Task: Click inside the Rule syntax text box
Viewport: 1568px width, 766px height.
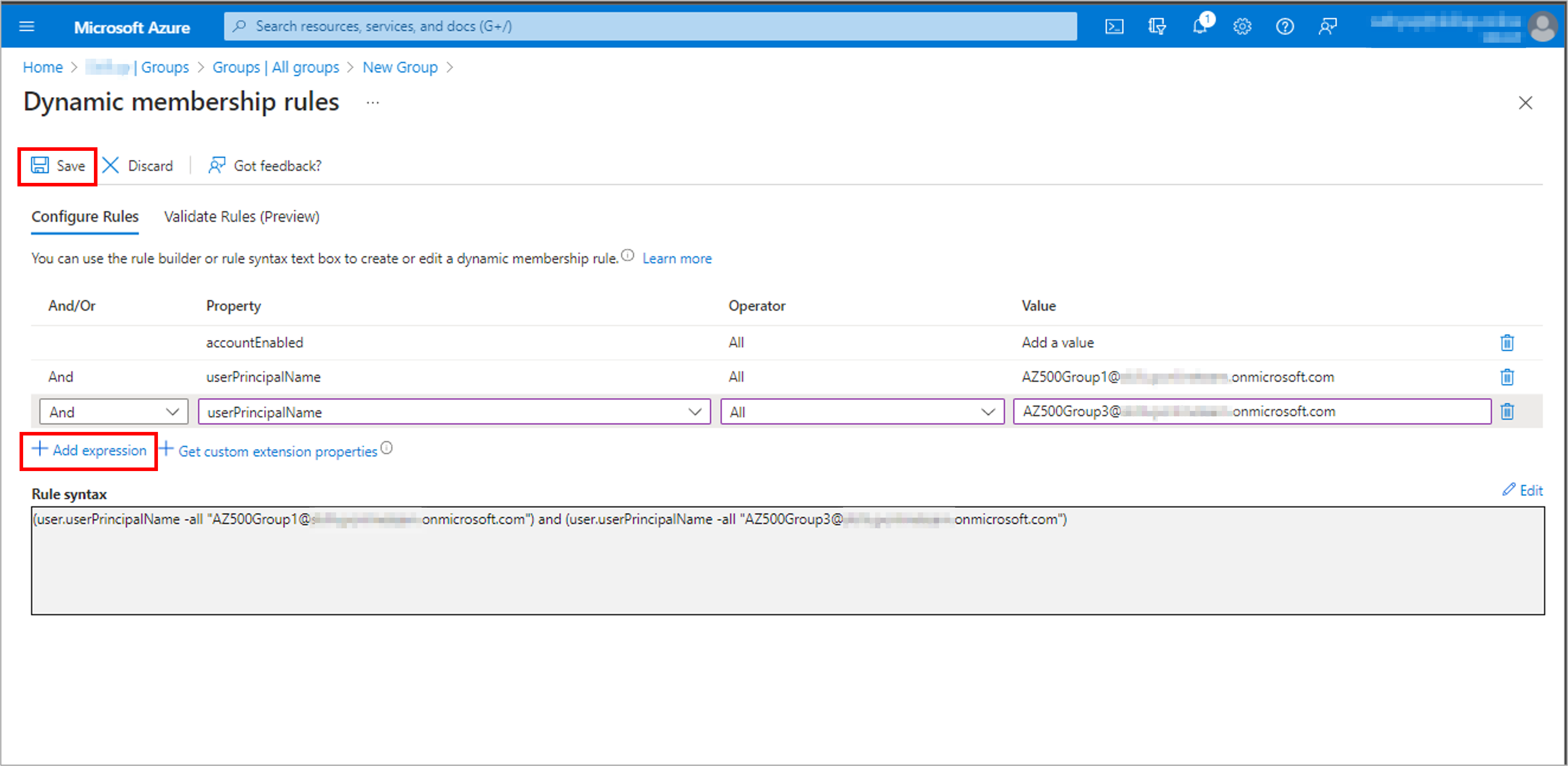Action: click(788, 560)
